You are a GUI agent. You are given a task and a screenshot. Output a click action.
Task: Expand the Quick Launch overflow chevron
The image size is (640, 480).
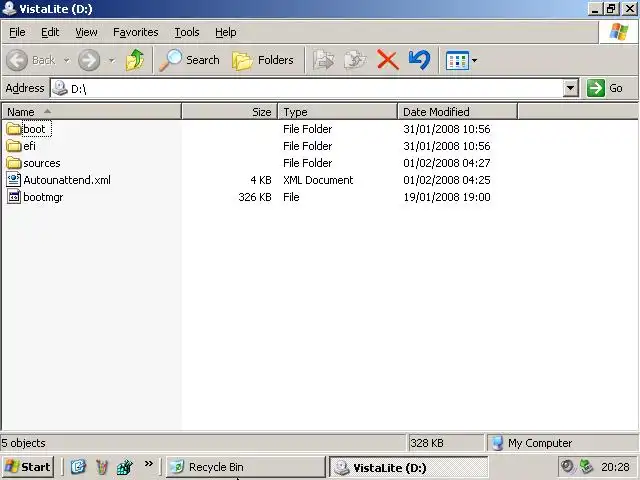[149, 463]
